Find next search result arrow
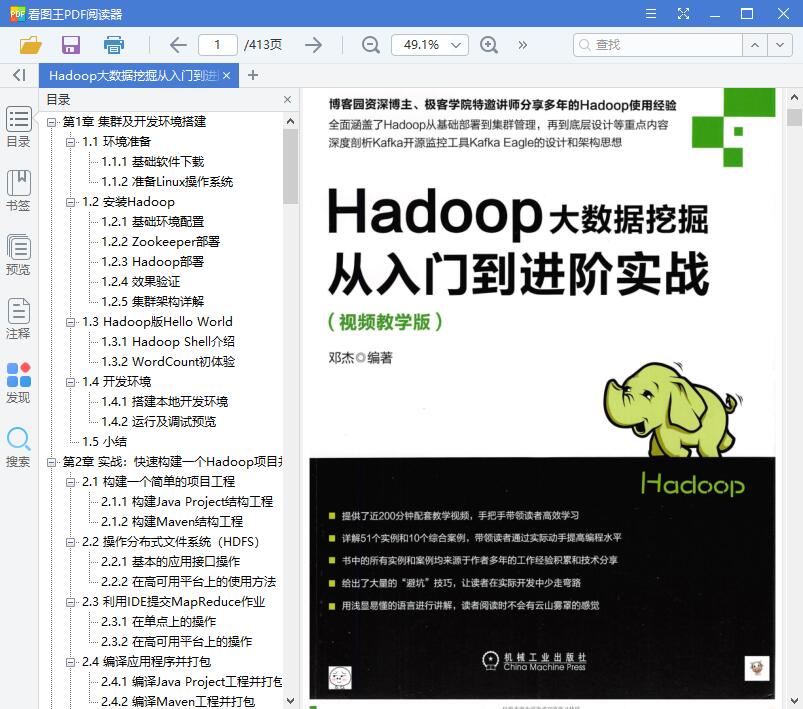Image resolution: width=803 pixels, height=709 pixels. 780,45
